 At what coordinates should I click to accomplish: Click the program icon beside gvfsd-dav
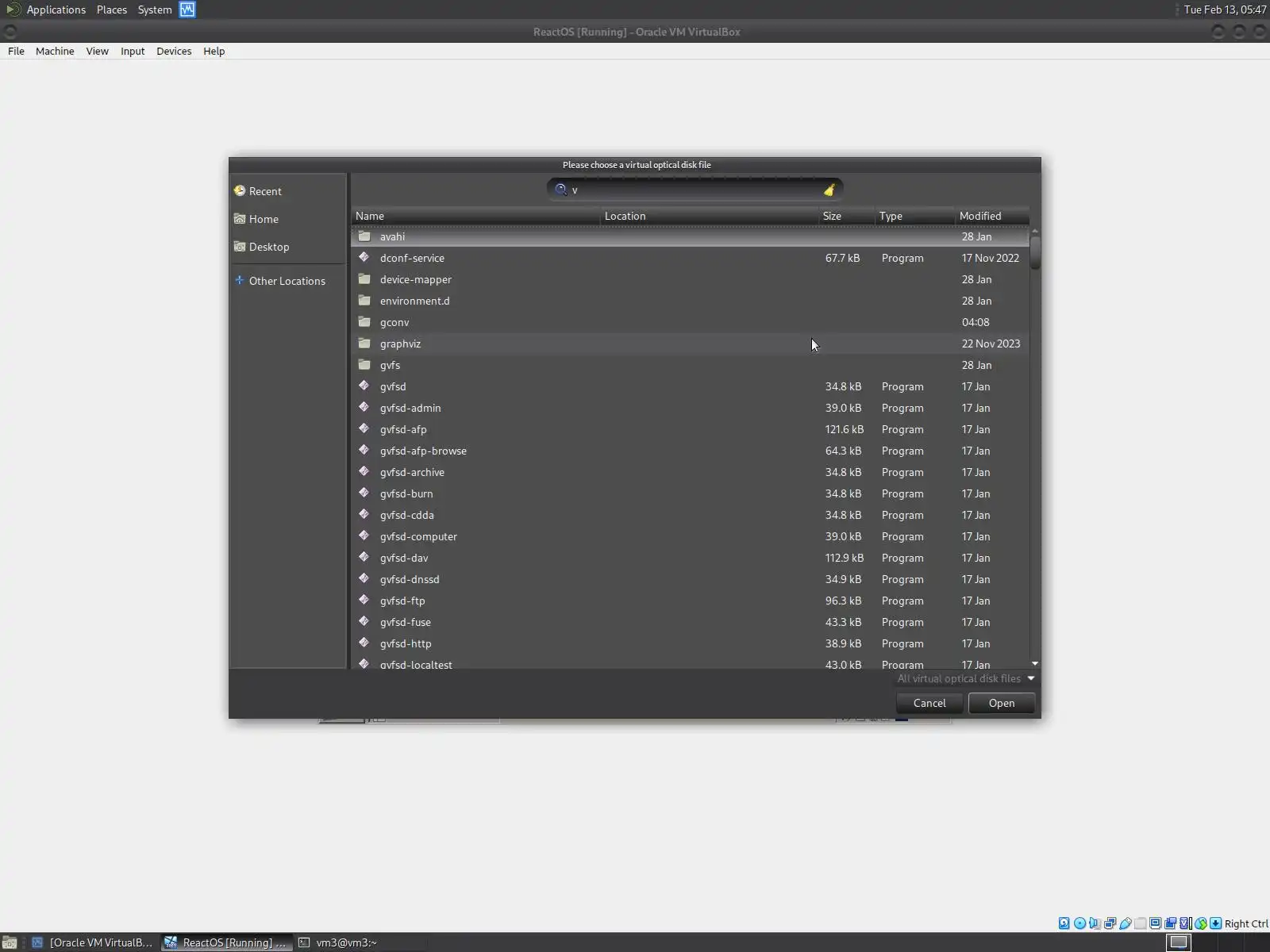tap(364, 557)
